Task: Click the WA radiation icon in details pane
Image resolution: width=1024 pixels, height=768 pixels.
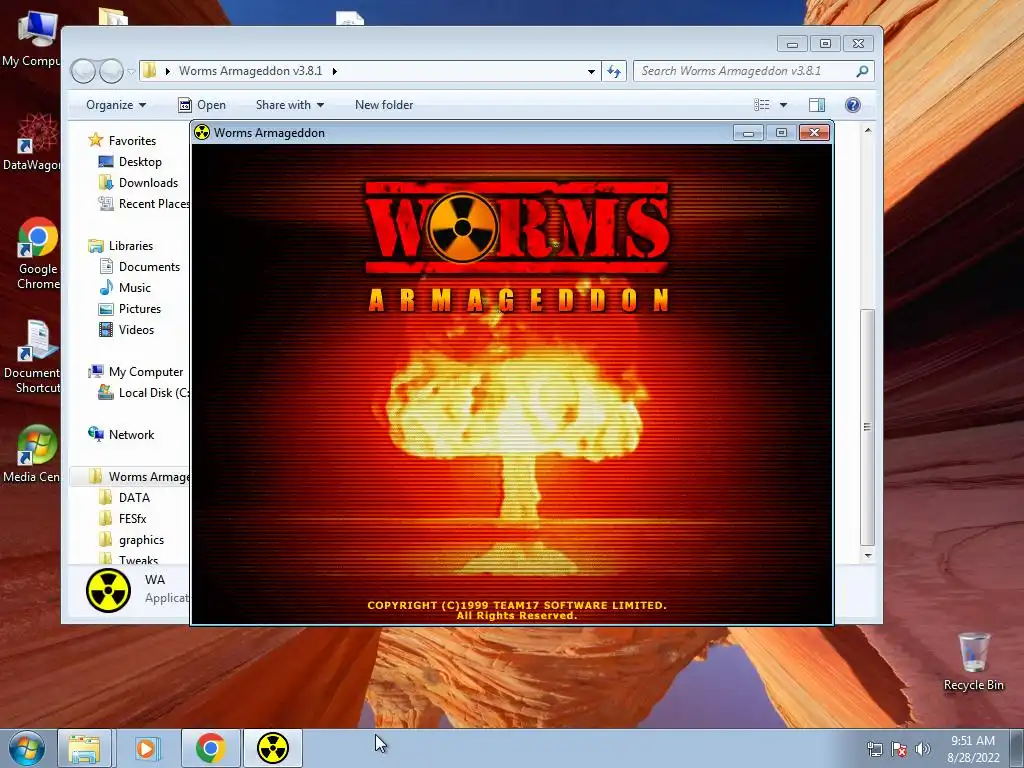Action: [x=108, y=590]
